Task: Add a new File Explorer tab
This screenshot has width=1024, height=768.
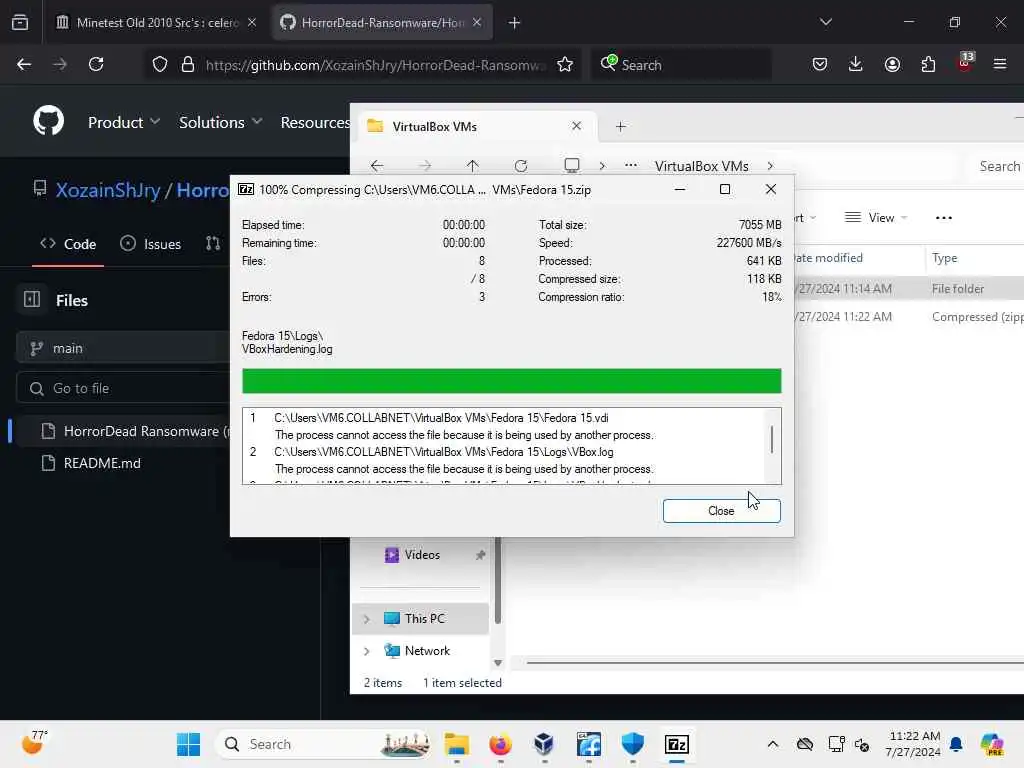Action: [x=620, y=126]
